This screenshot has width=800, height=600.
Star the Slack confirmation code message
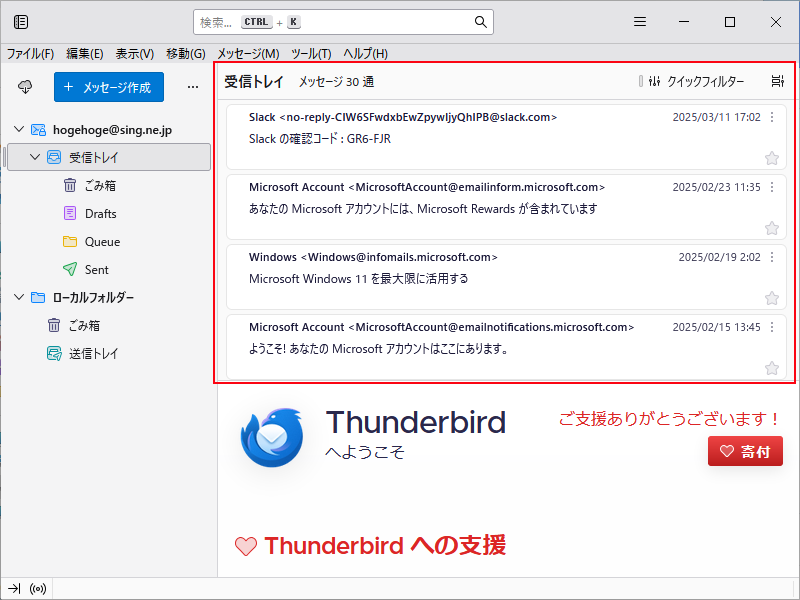click(x=772, y=158)
